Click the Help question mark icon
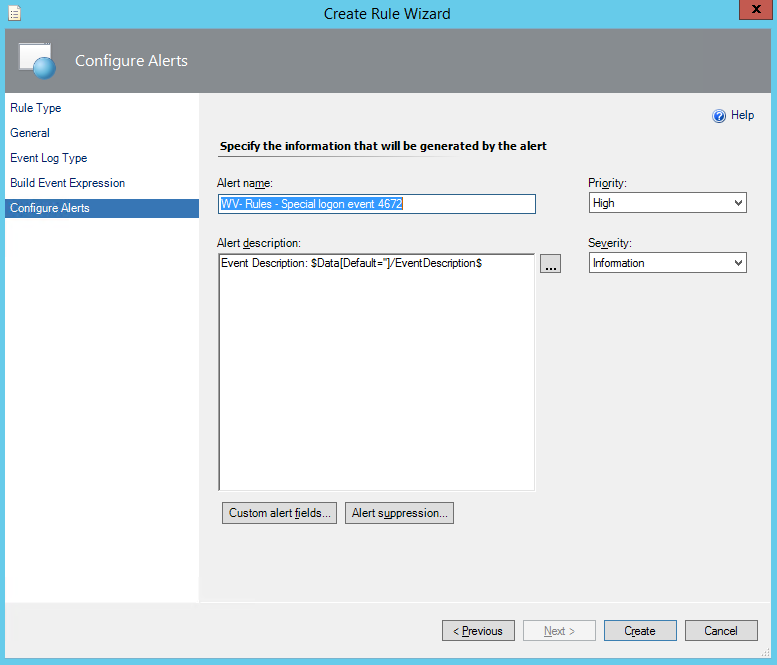777x665 pixels. pyautogui.click(x=718, y=116)
